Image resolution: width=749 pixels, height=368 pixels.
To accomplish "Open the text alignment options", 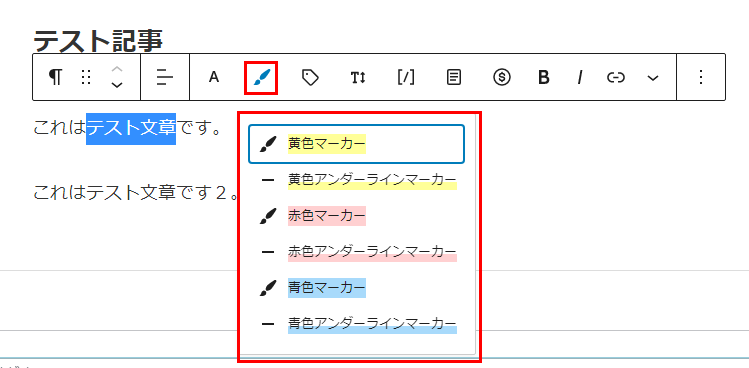I will [165, 77].
